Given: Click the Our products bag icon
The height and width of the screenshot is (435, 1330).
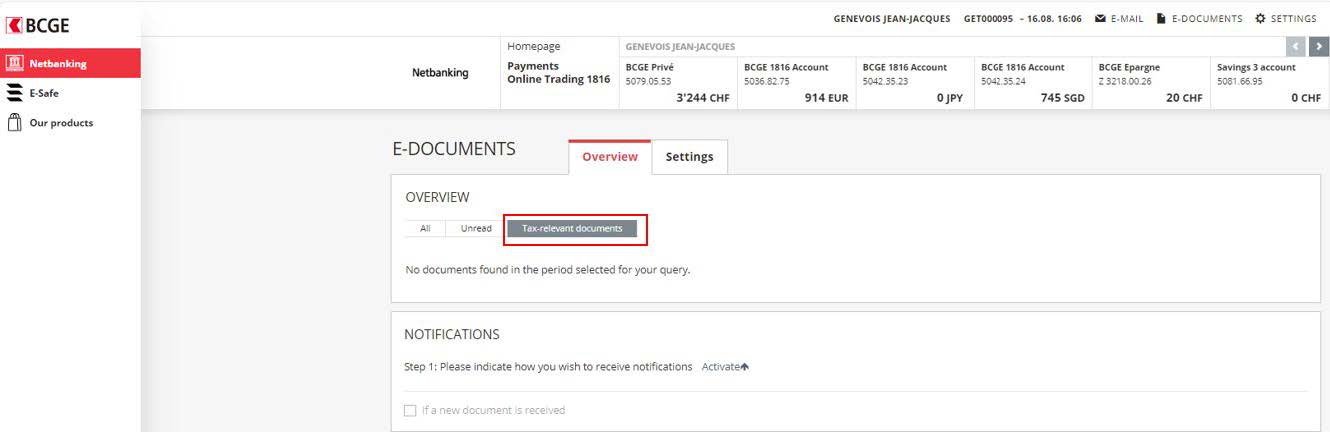Looking at the screenshot, I should 15,123.
